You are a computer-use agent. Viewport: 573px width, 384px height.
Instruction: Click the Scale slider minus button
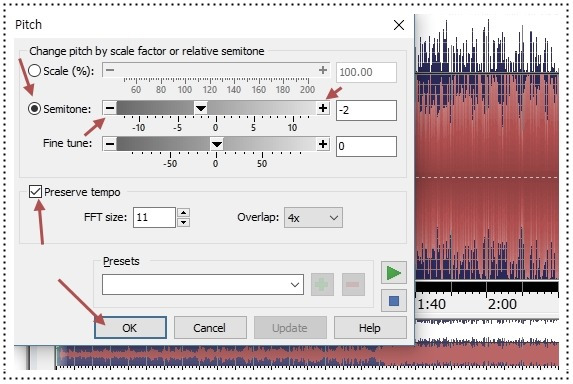pyautogui.click(x=110, y=70)
